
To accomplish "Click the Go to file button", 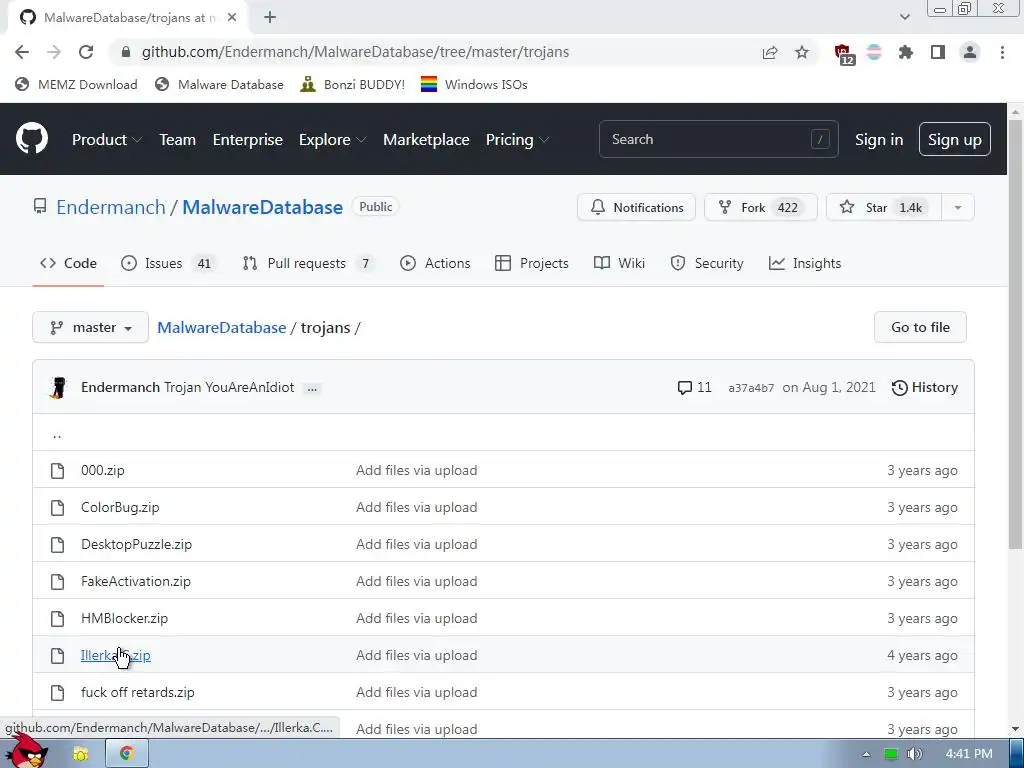I will point(920,327).
